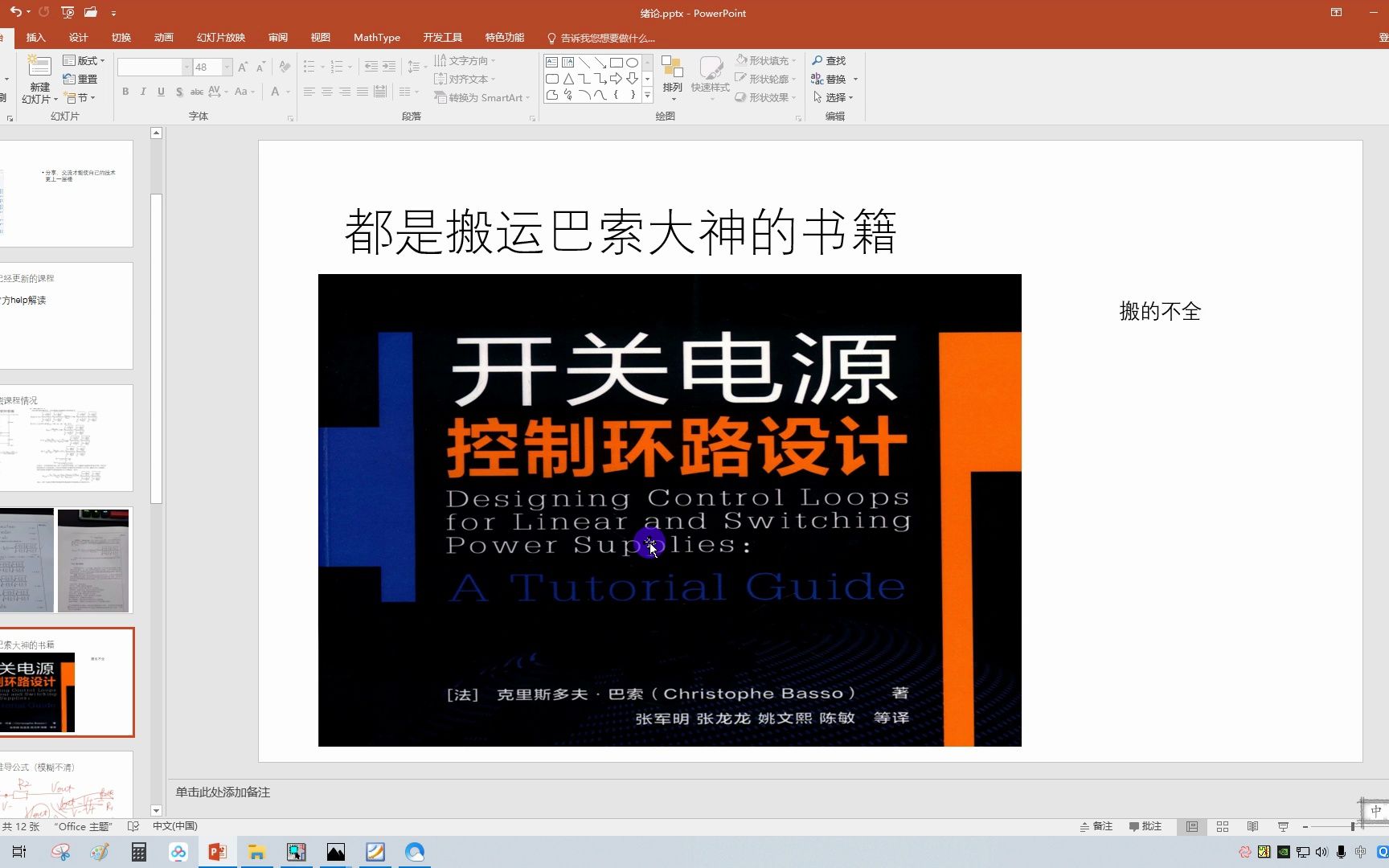Open Quick Styles (快速样式) gallery

tap(710, 78)
